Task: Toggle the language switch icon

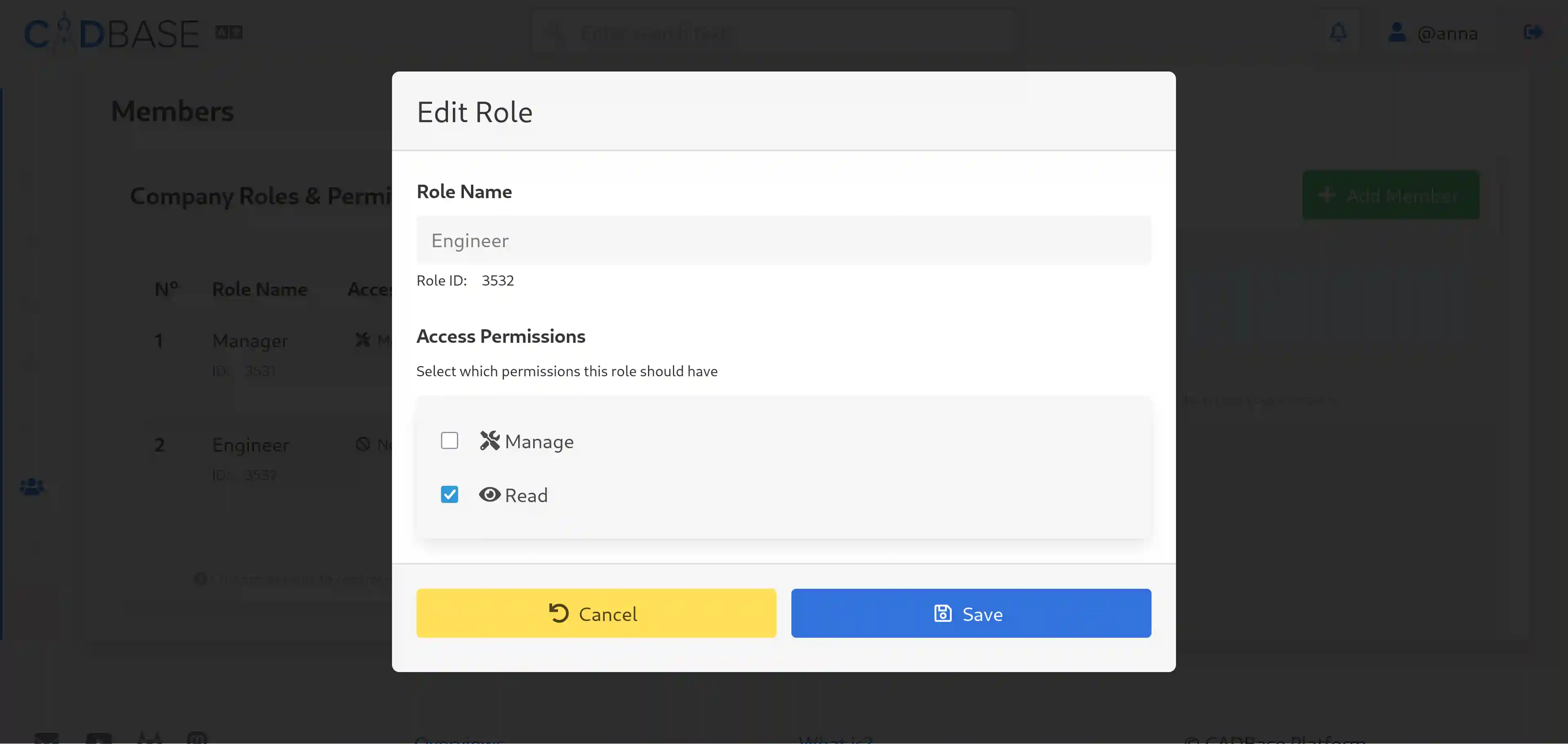Action: 229,31
